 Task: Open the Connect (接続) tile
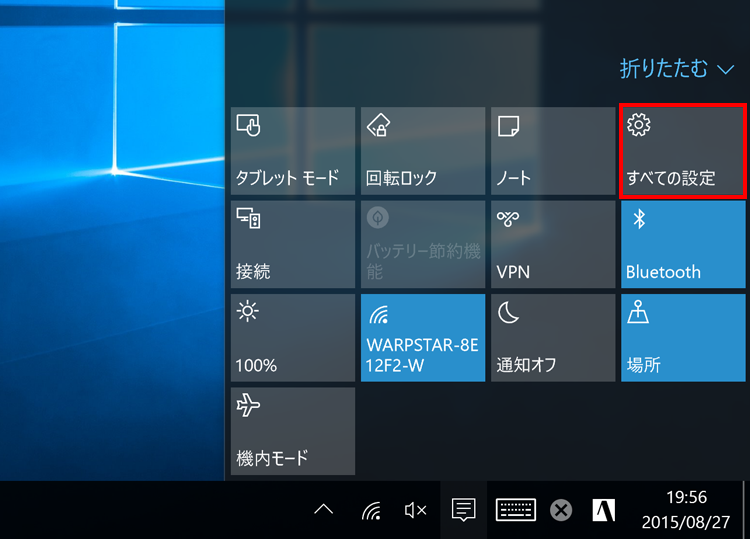pos(293,244)
